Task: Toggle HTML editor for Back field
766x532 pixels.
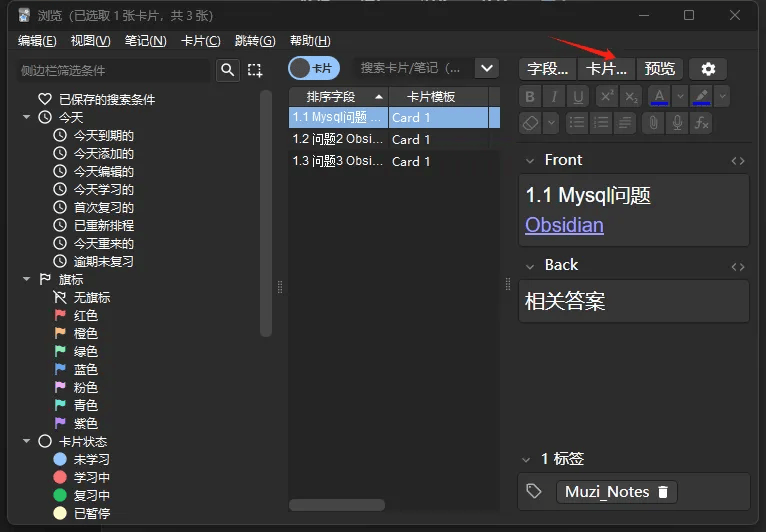Action: click(x=738, y=267)
